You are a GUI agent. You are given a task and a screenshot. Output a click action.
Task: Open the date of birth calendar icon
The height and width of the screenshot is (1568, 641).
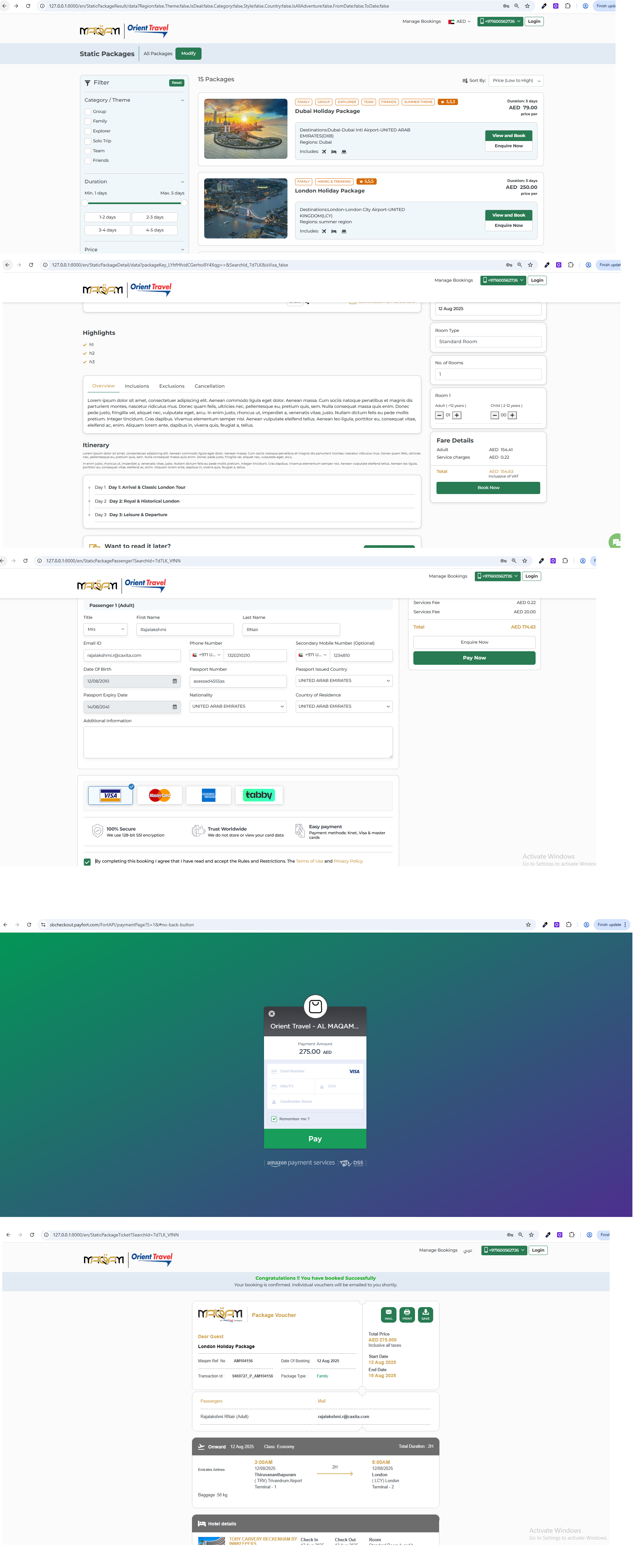click(x=175, y=681)
